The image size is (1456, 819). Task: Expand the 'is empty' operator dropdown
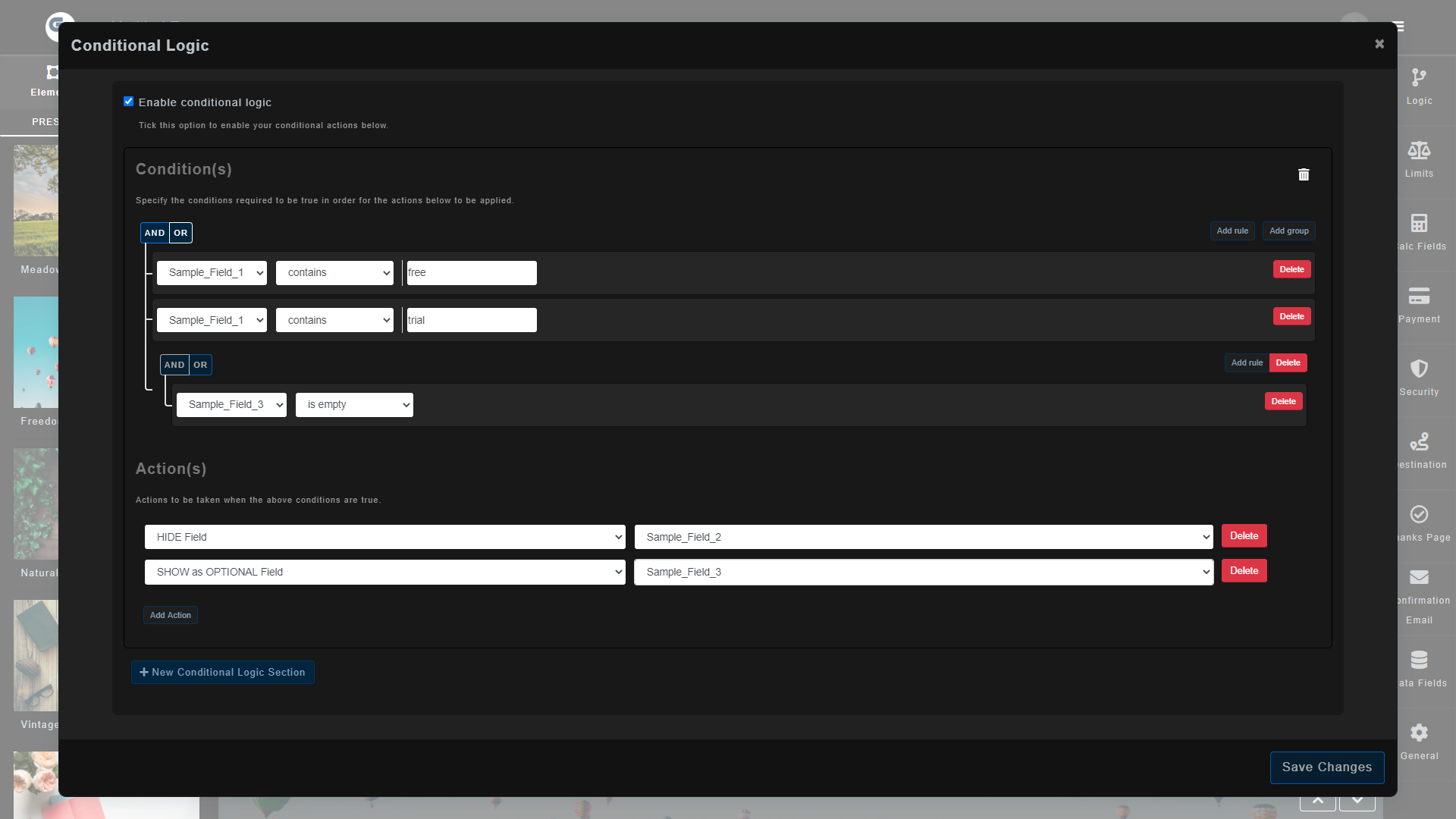tap(354, 405)
